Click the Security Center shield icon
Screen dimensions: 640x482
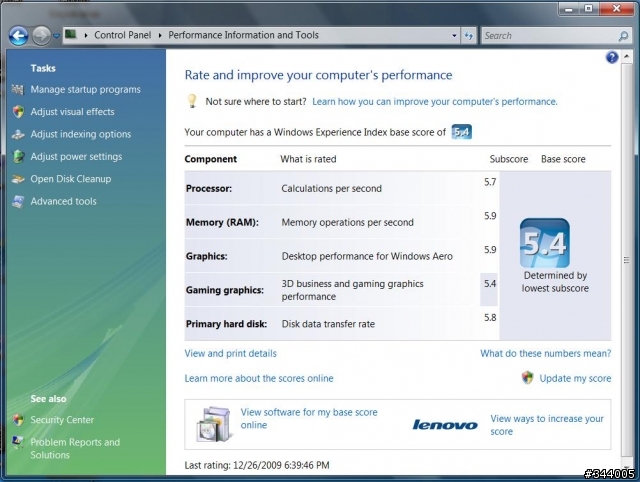[18, 419]
